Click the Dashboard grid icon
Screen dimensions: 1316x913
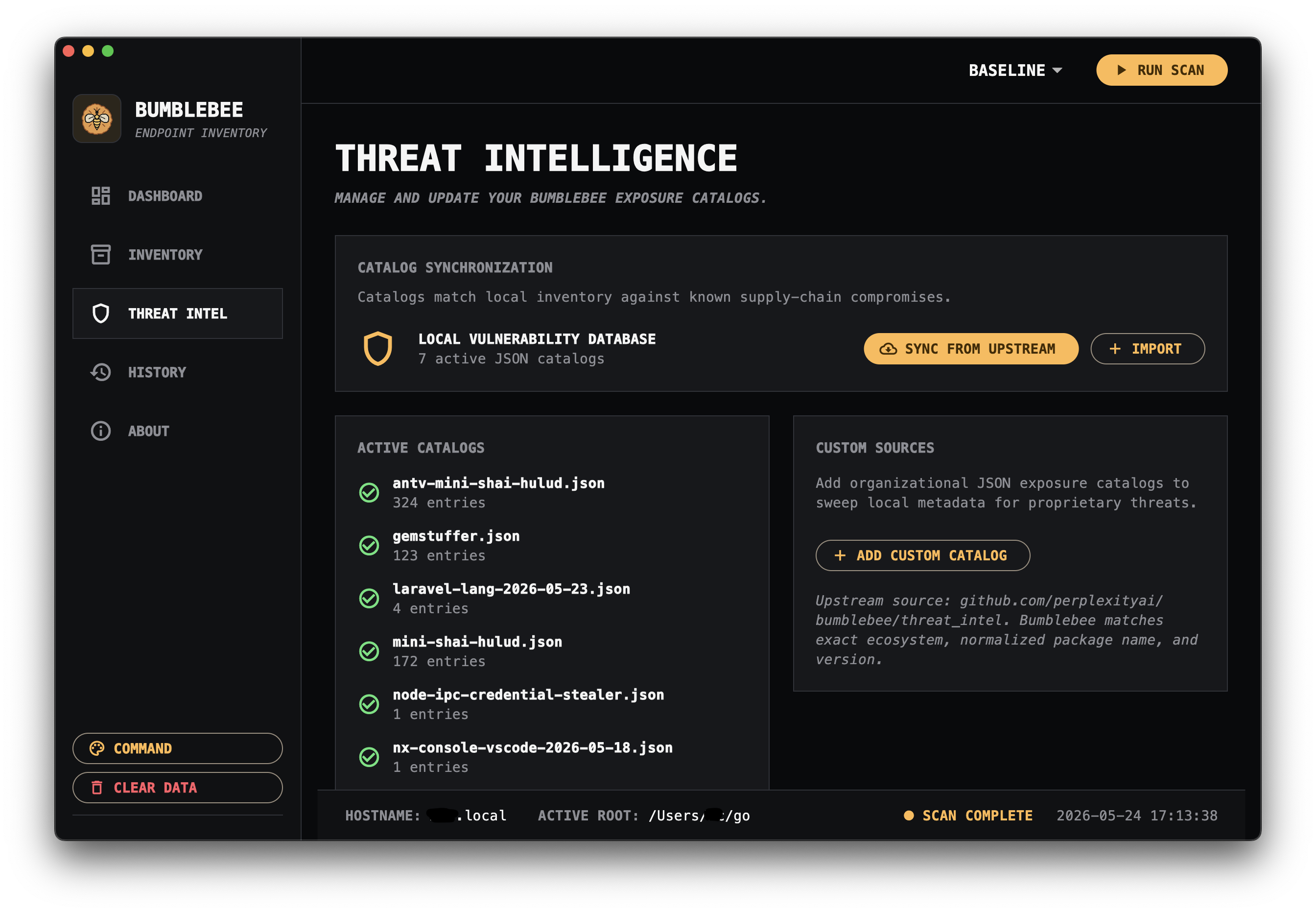pos(101,195)
